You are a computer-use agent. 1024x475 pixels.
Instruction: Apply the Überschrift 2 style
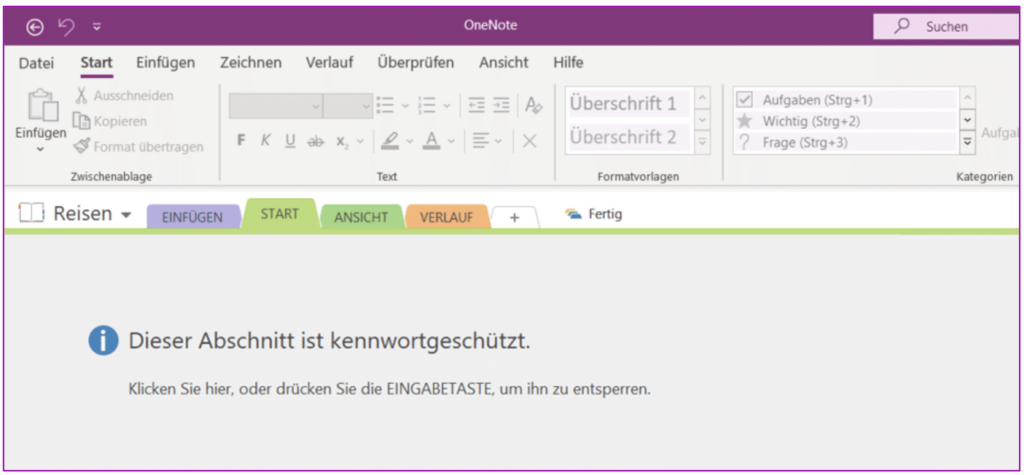[629, 137]
